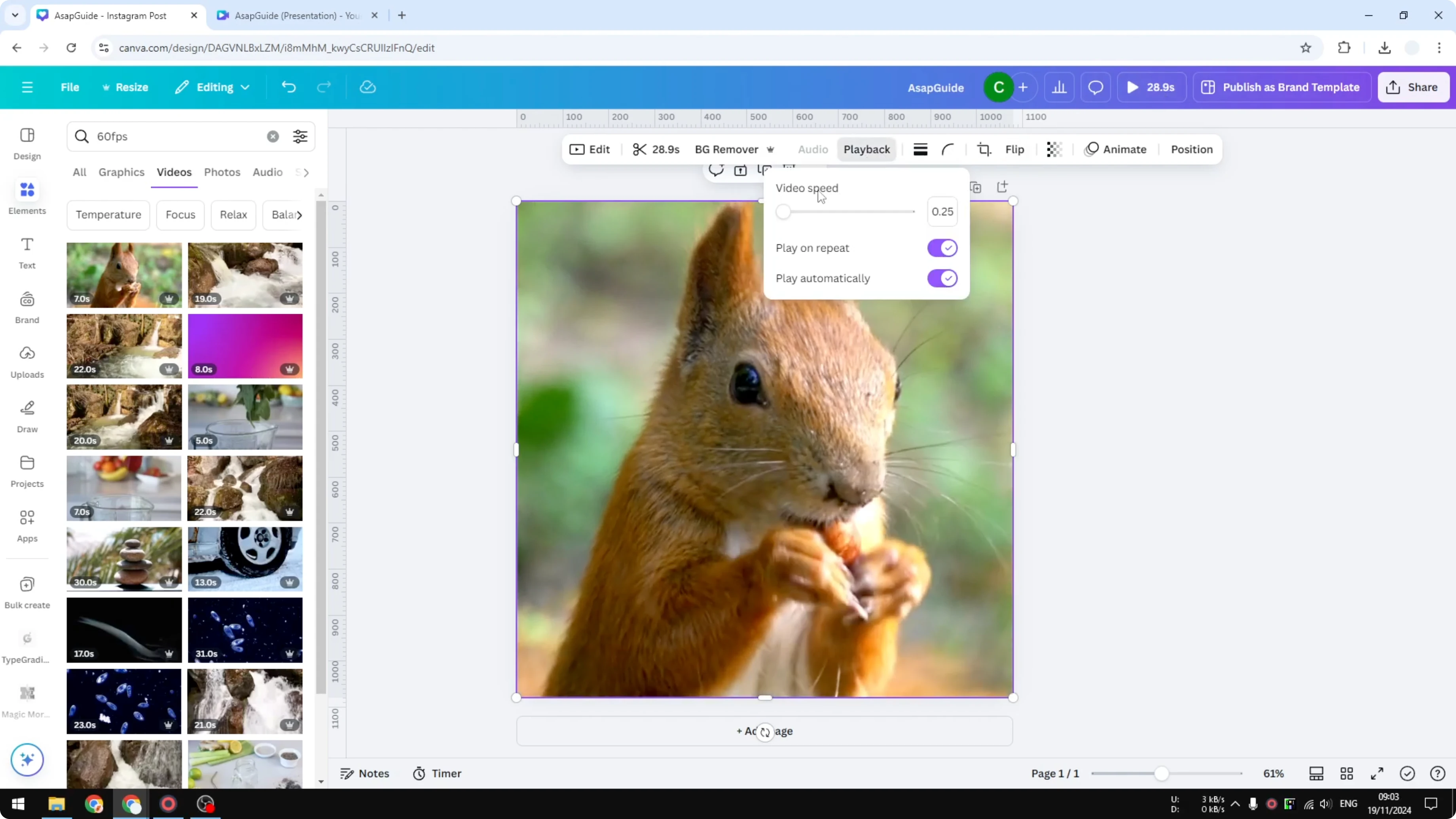
Task: Open the Playback settings tab
Action: [866, 149]
